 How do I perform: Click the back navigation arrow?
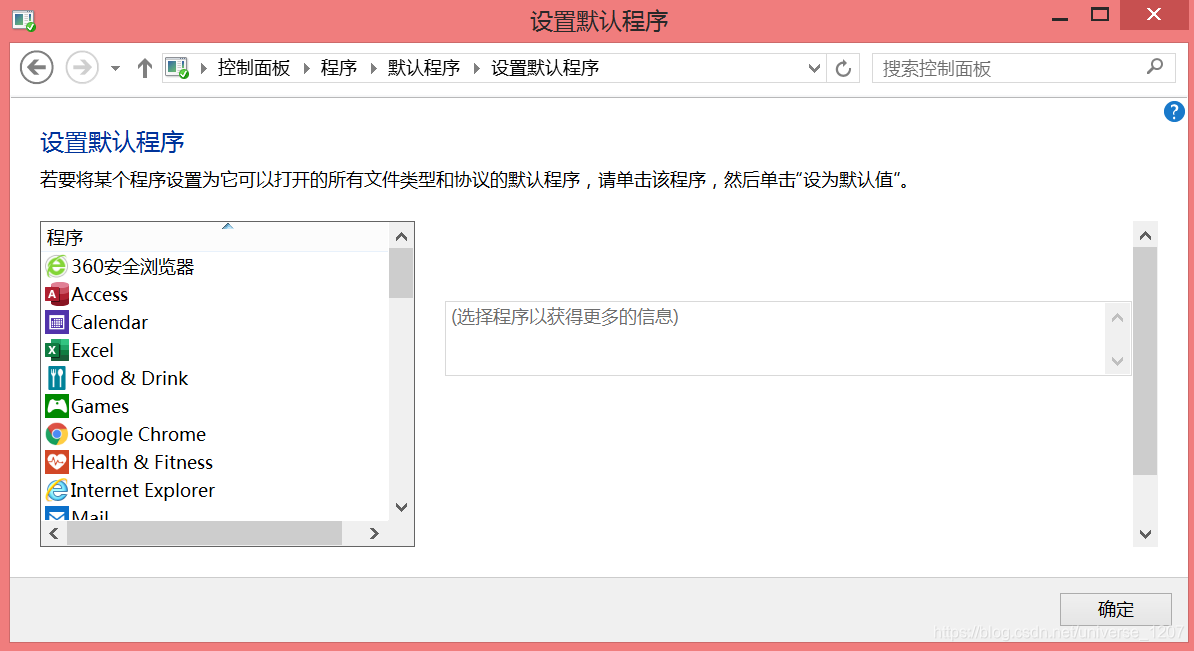[36, 68]
